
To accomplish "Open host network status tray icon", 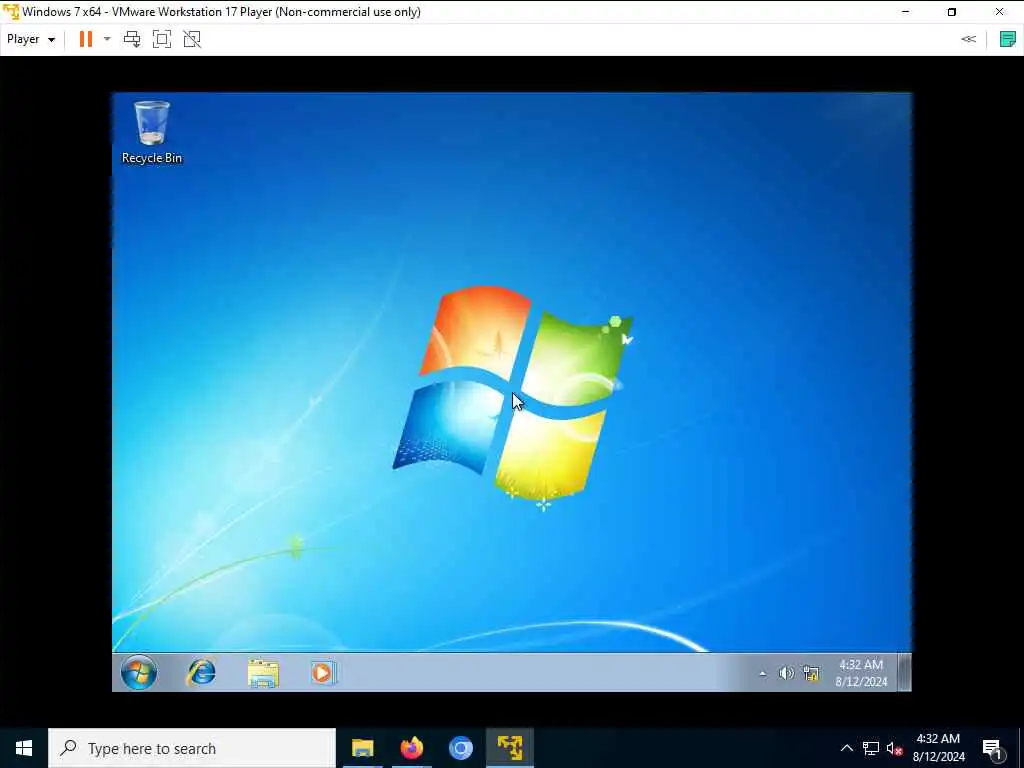I will click(871, 748).
